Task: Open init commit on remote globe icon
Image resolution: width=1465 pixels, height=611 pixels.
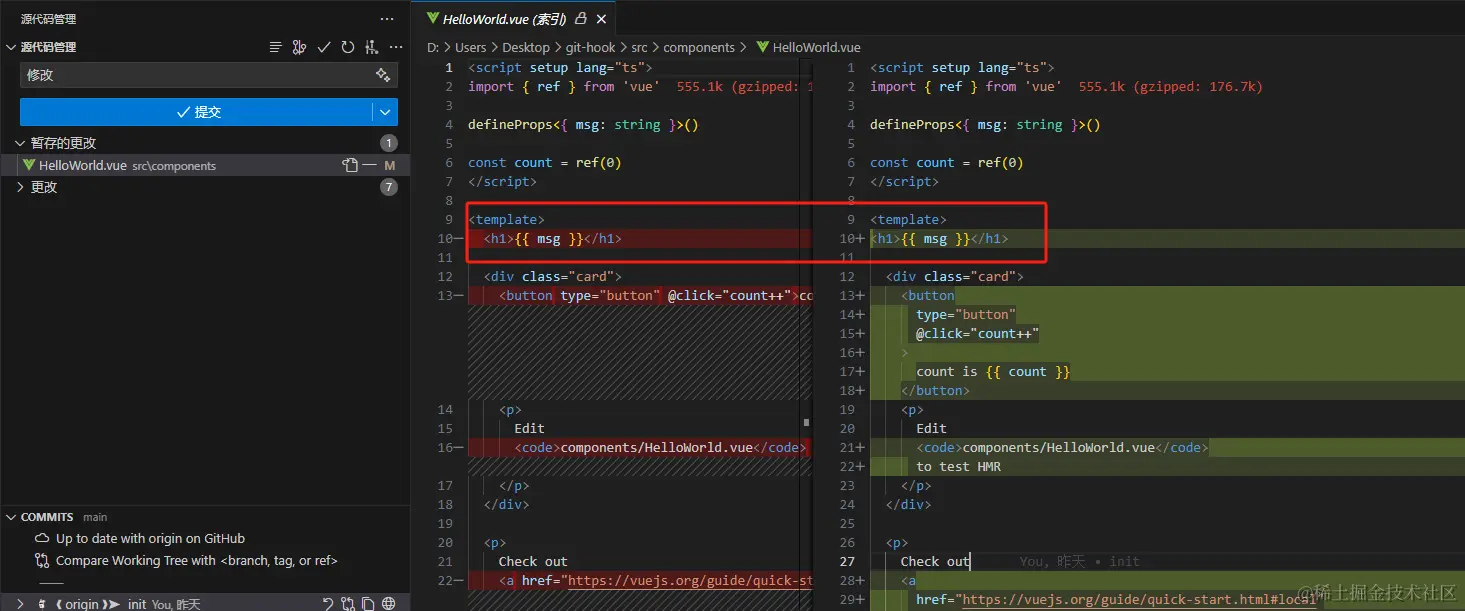Action: click(389, 604)
